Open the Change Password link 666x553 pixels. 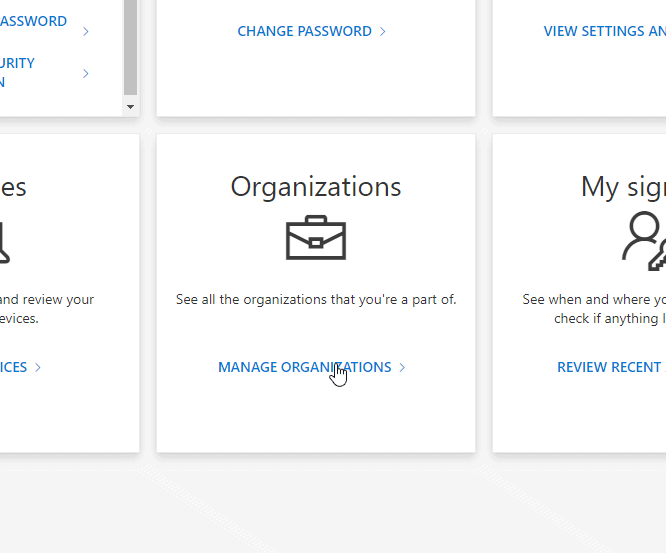(x=304, y=31)
